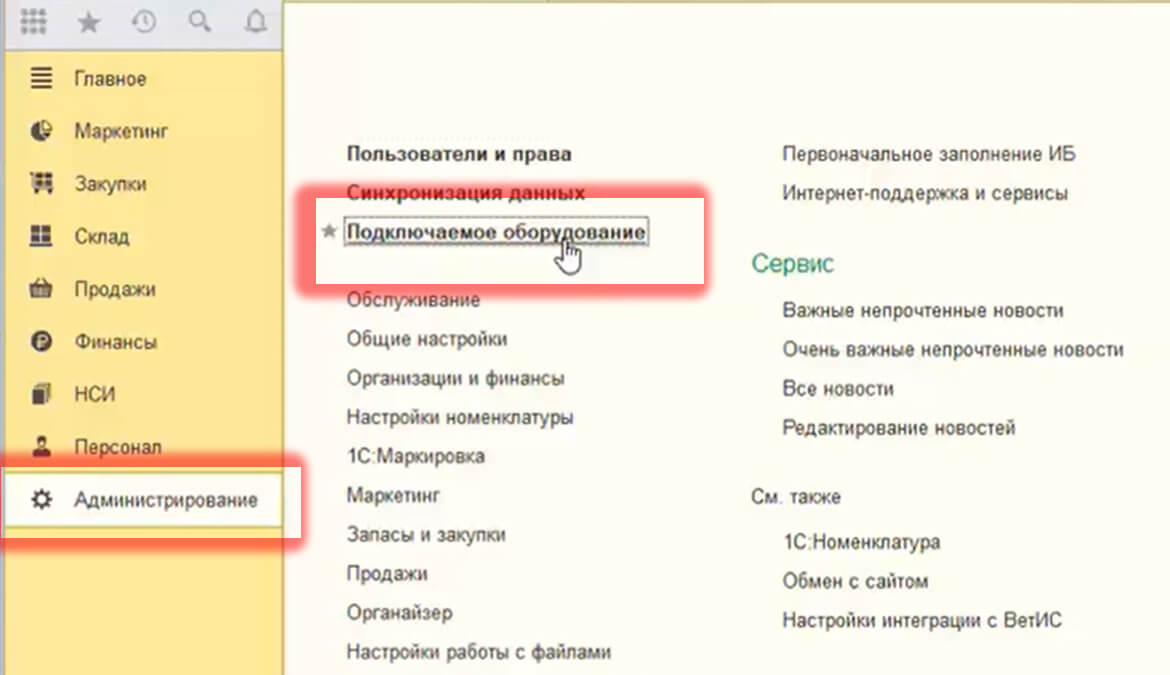1170x675 pixels.
Task: Open Общие настройки link
Action: click(x=427, y=339)
